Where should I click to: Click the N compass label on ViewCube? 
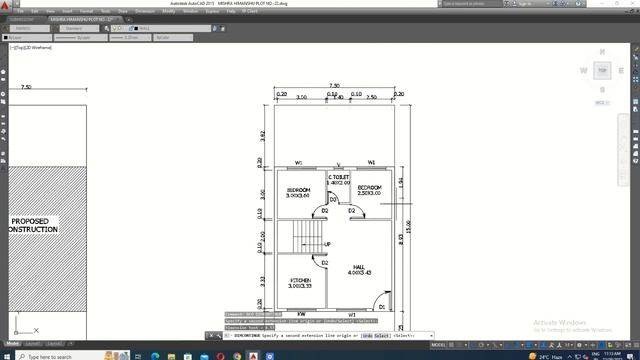(x=602, y=52)
